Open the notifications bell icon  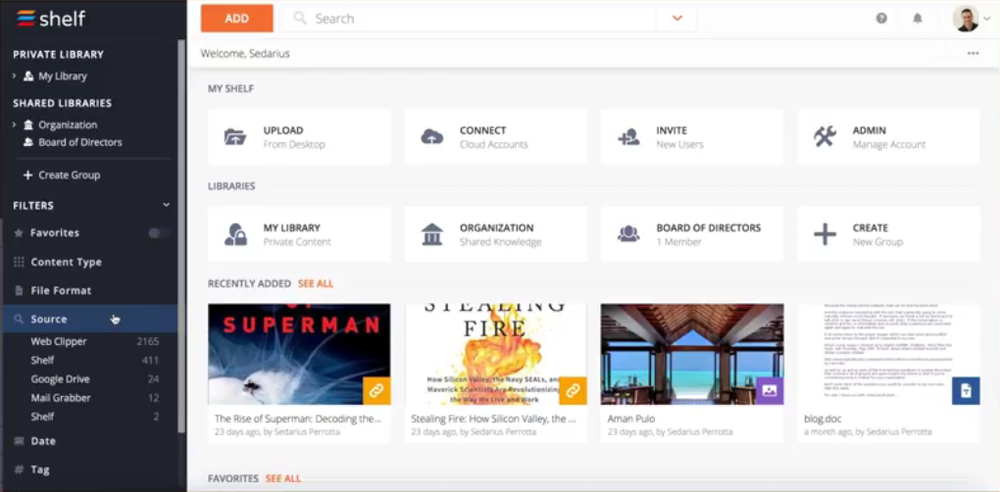tap(918, 19)
